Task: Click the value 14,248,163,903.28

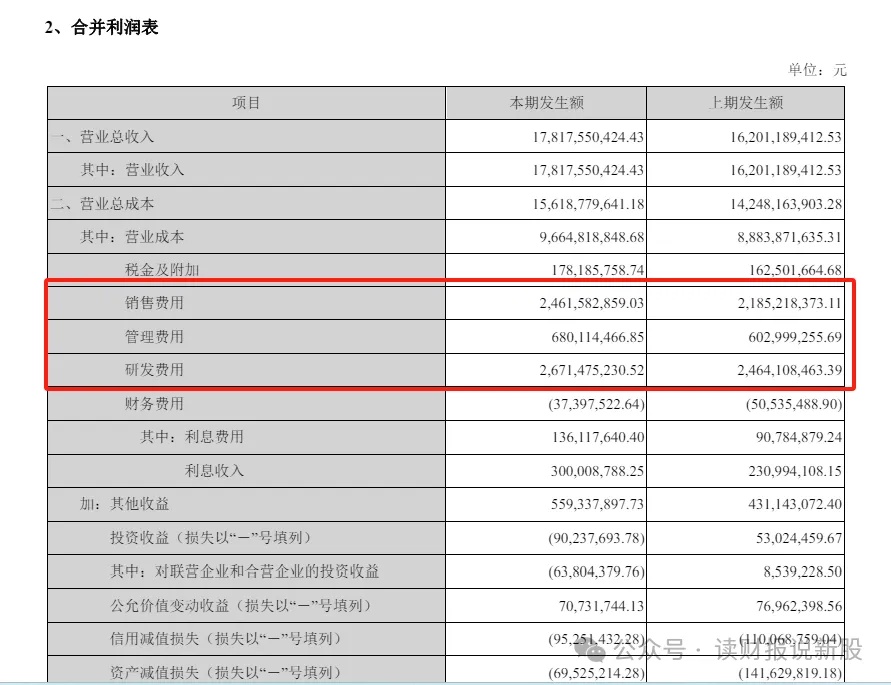Action: (786, 204)
